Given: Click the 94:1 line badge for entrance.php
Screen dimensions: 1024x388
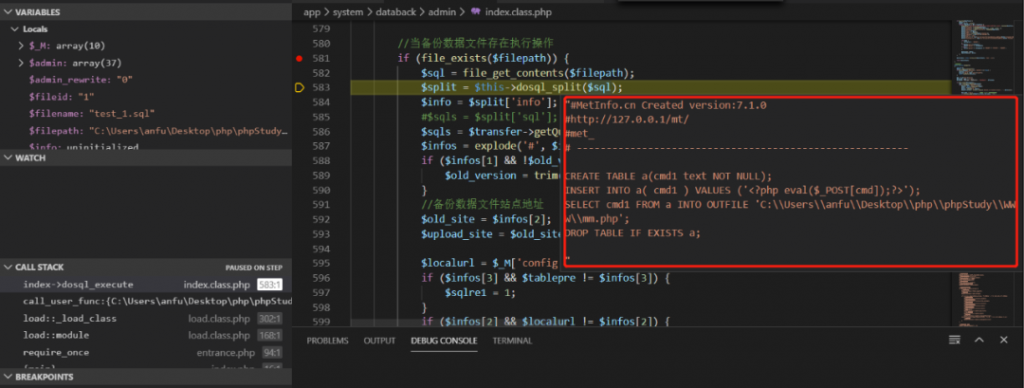Looking at the screenshot, I should pos(271,353).
